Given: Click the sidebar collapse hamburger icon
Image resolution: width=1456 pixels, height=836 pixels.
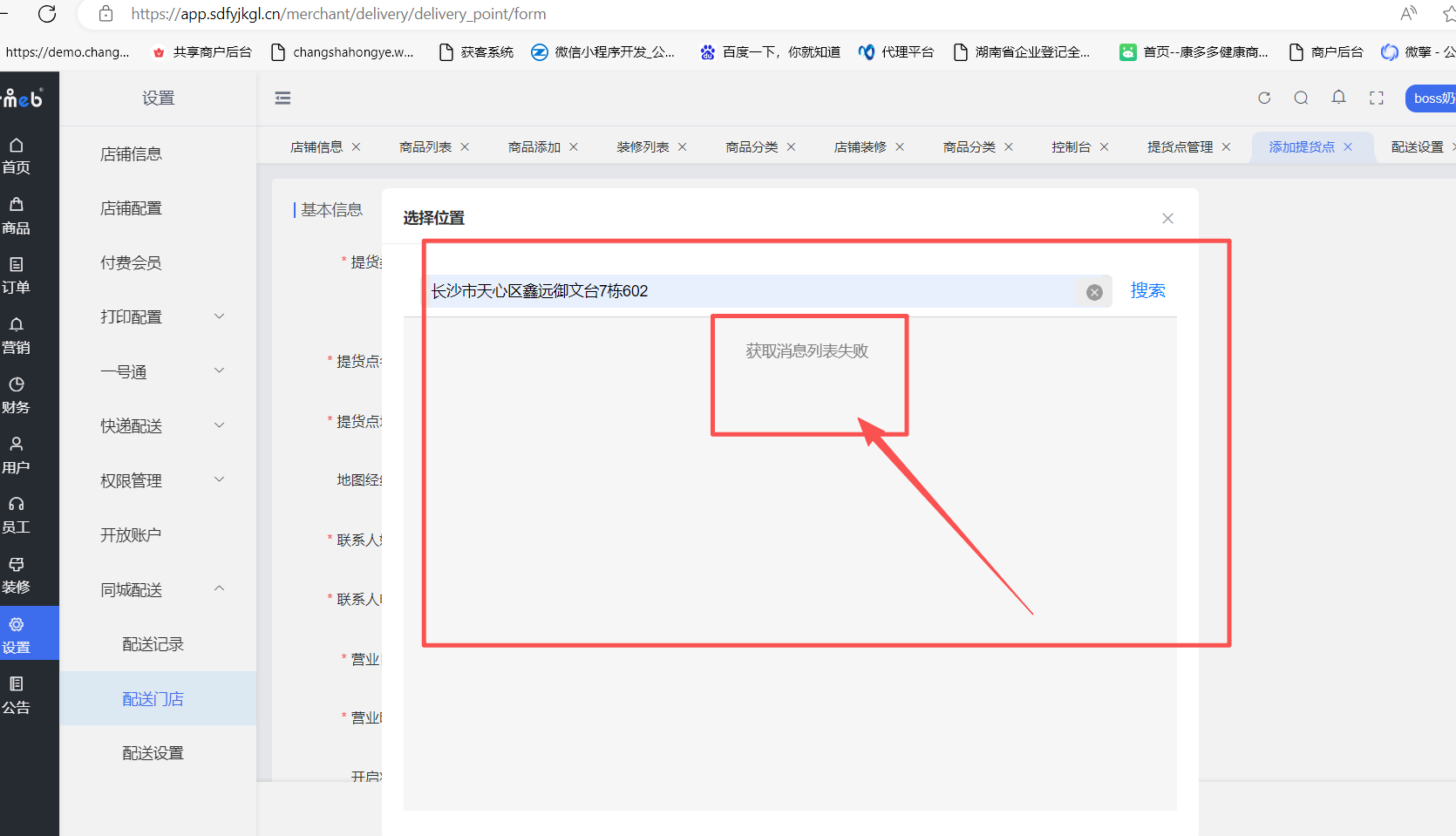Looking at the screenshot, I should [x=282, y=99].
